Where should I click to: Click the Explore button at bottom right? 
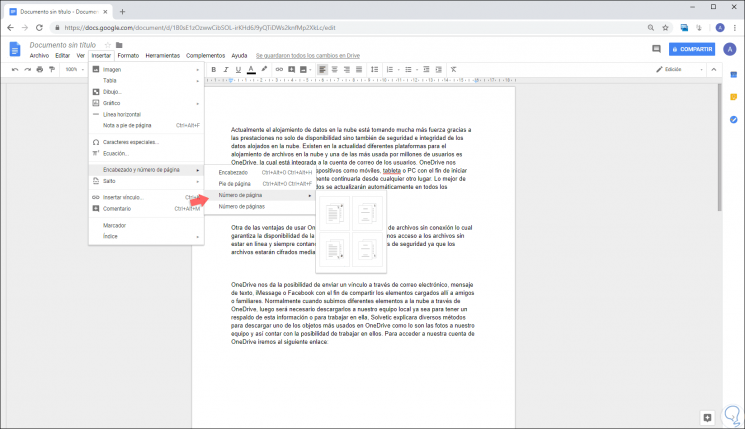707,418
